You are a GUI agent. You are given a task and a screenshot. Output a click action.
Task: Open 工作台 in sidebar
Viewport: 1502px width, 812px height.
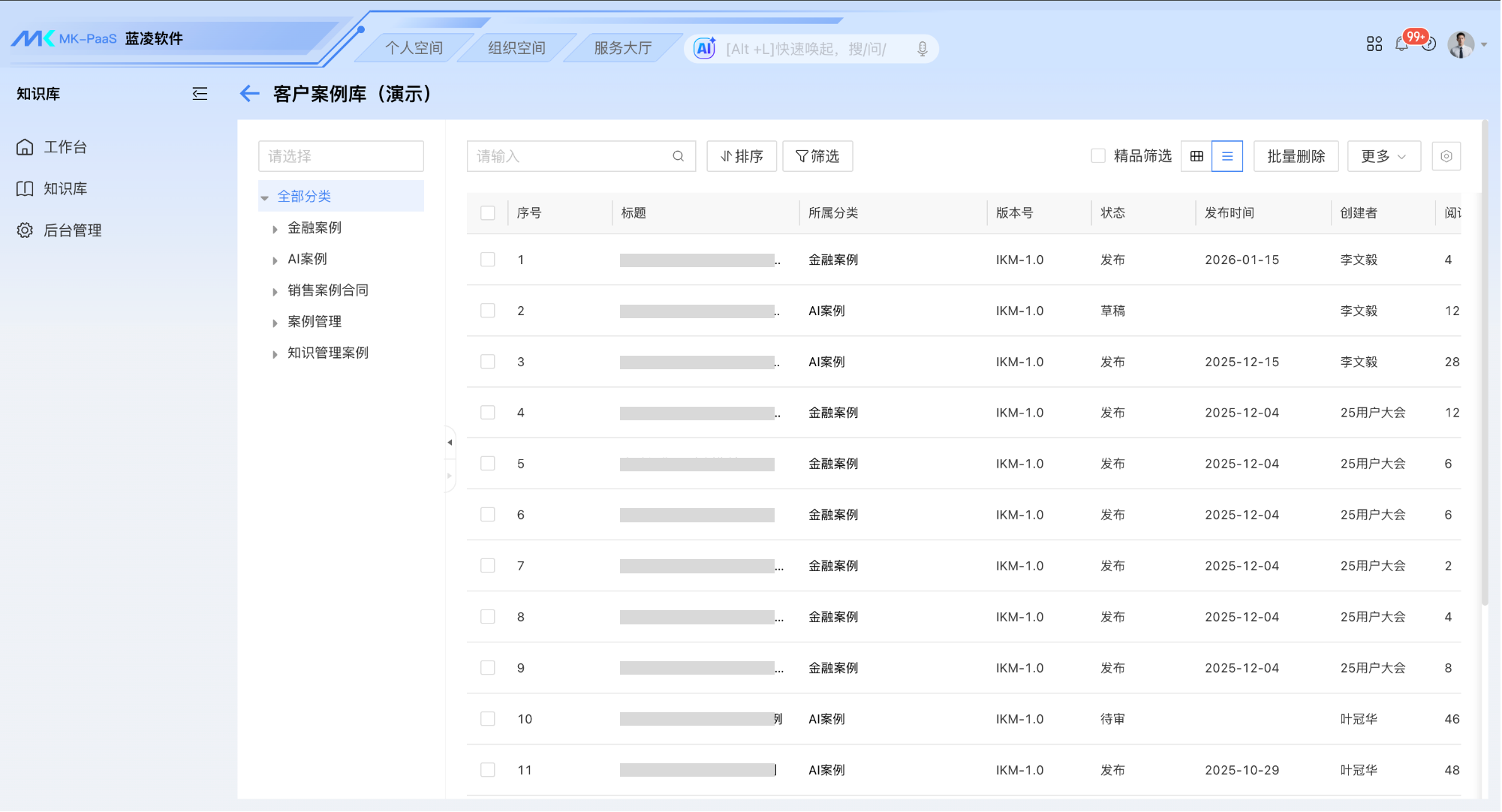tap(65, 147)
